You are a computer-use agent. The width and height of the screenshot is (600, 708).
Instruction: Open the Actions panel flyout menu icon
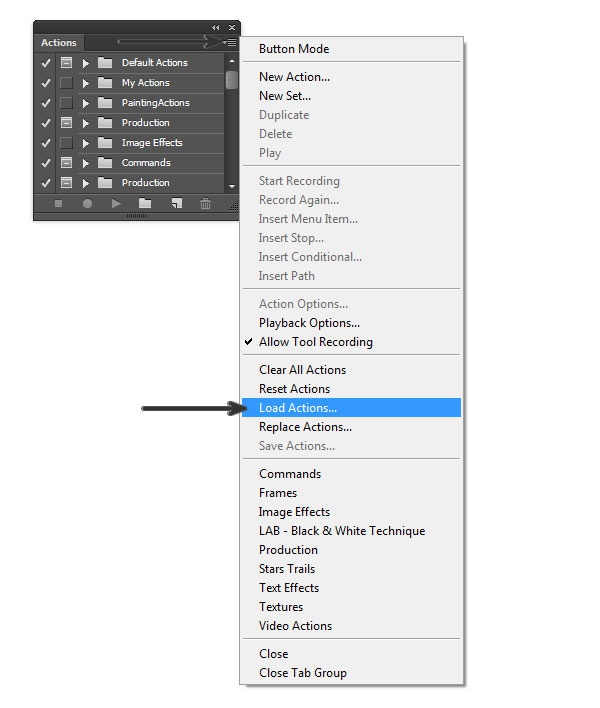[230, 43]
